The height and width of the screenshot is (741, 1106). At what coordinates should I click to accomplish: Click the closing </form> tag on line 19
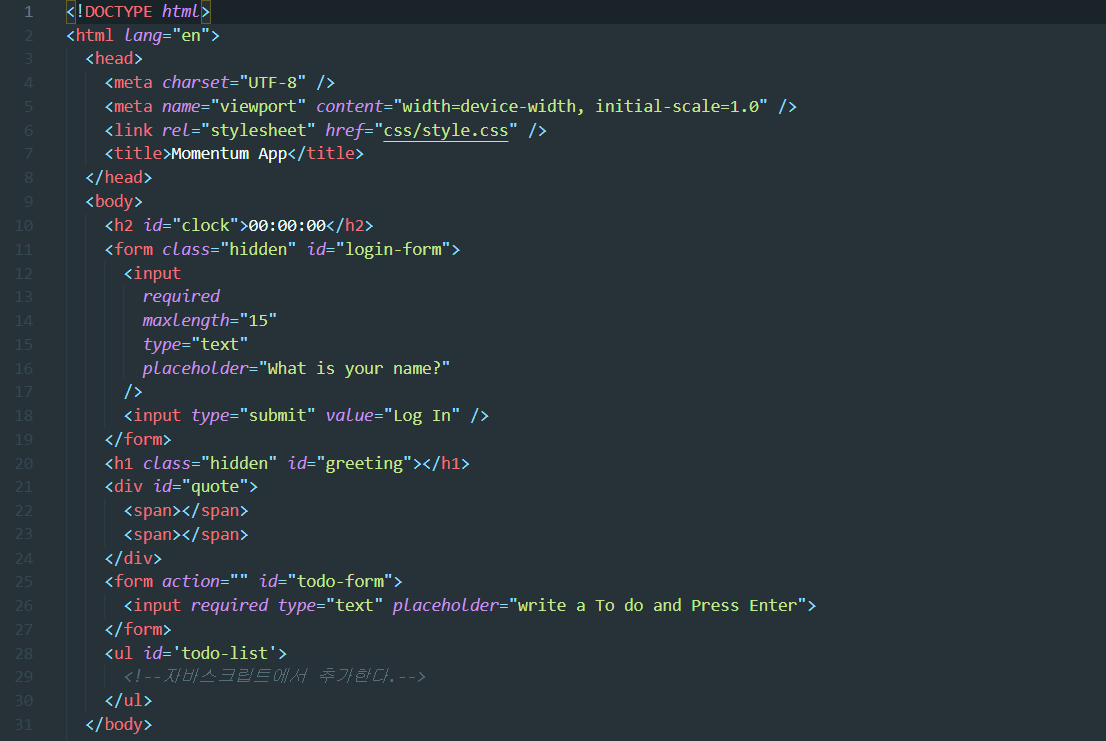(138, 439)
